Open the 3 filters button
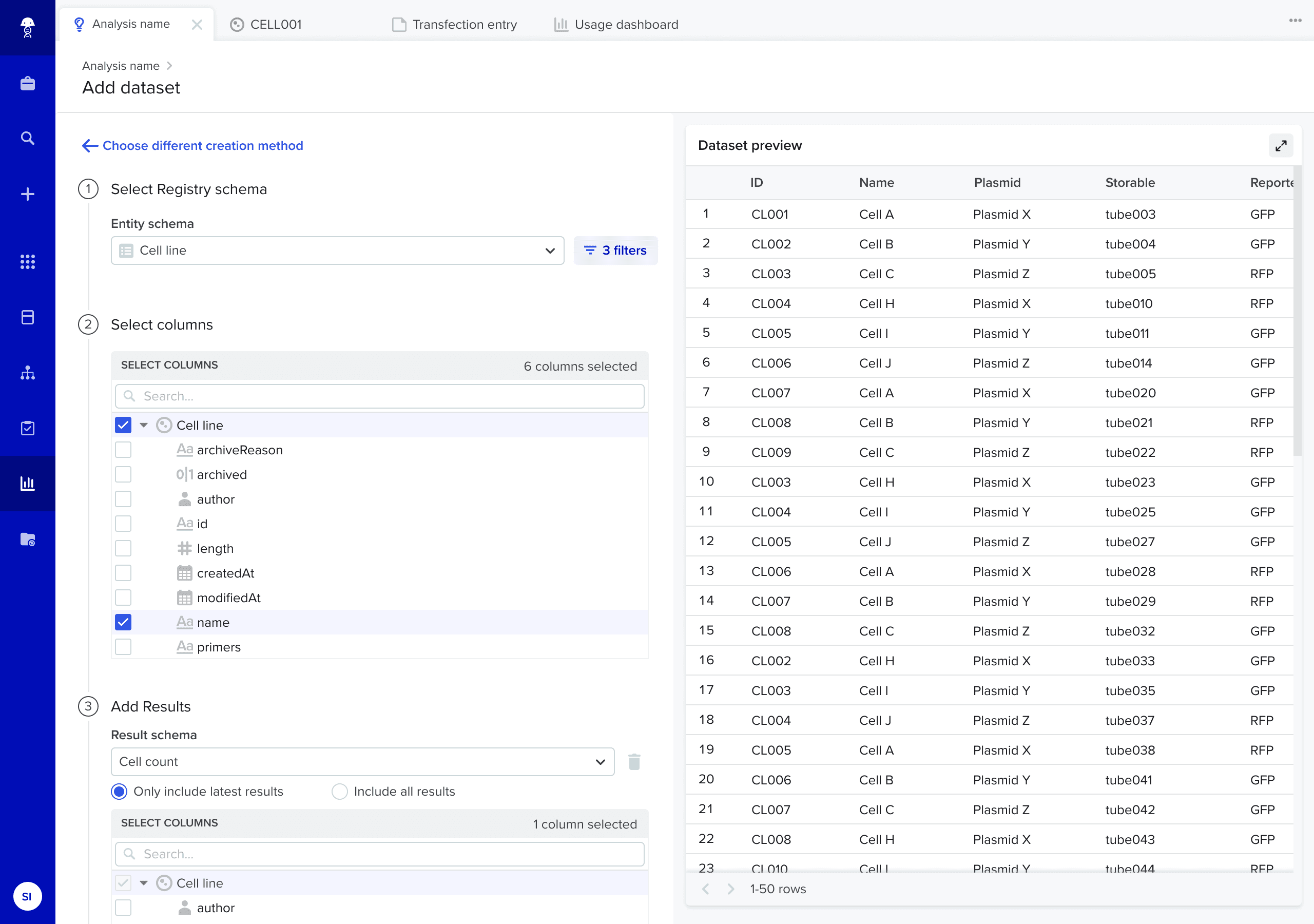 click(x=615, y=250)
